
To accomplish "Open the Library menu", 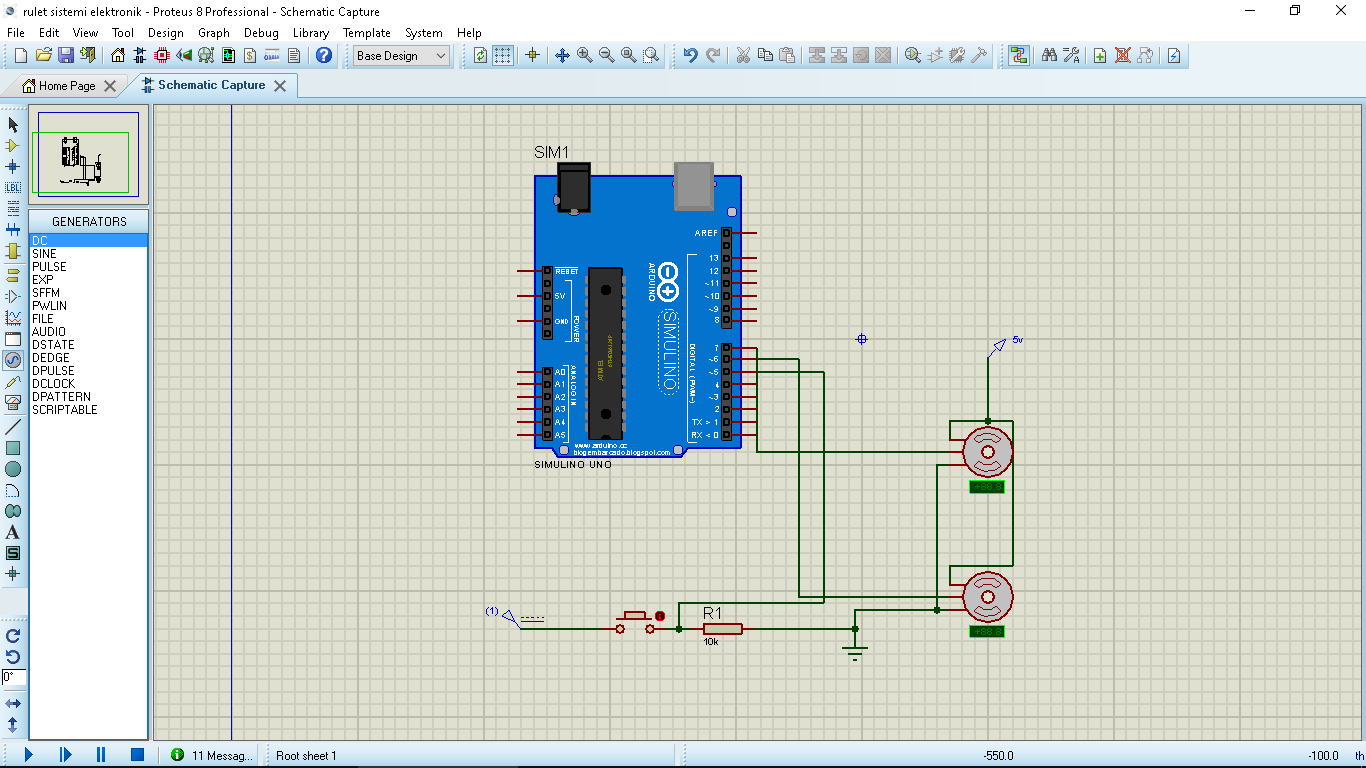I will tap(311, 33).
